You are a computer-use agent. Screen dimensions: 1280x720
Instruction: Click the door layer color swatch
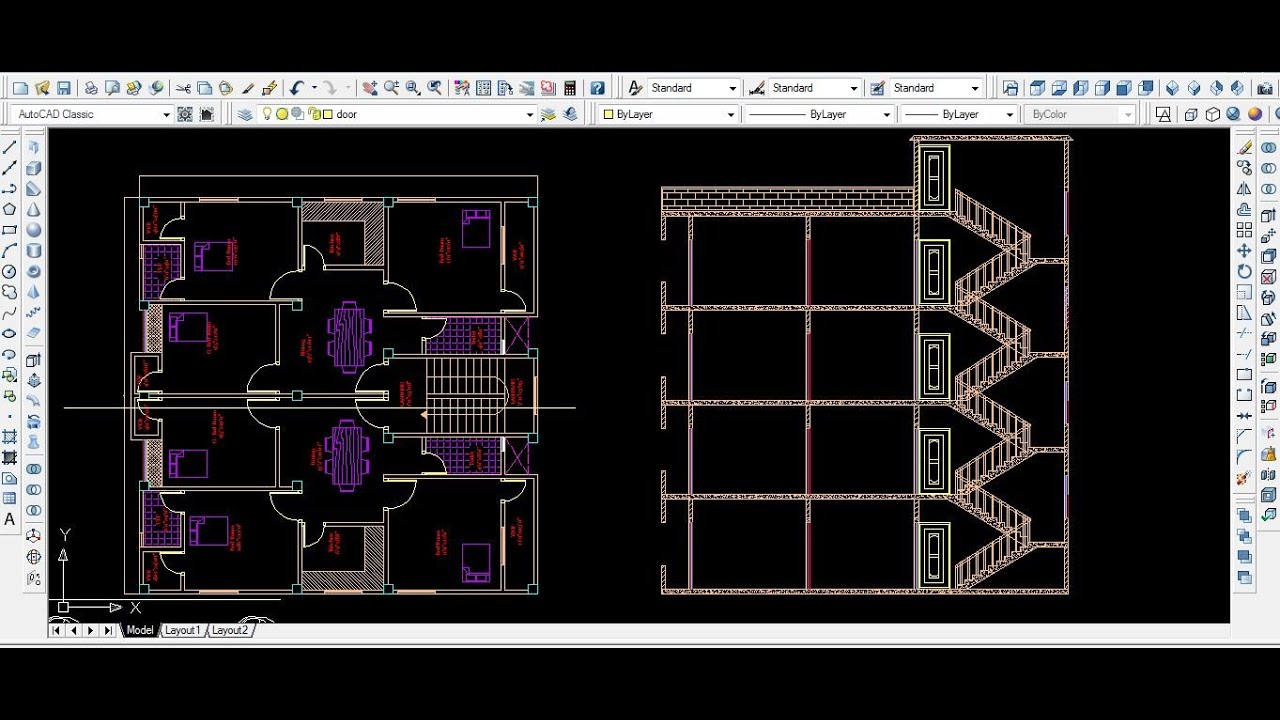(x=328, y=114)
